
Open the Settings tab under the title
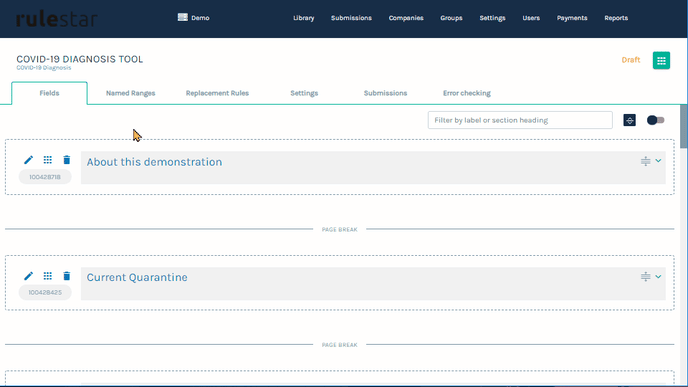coord(304,93)
